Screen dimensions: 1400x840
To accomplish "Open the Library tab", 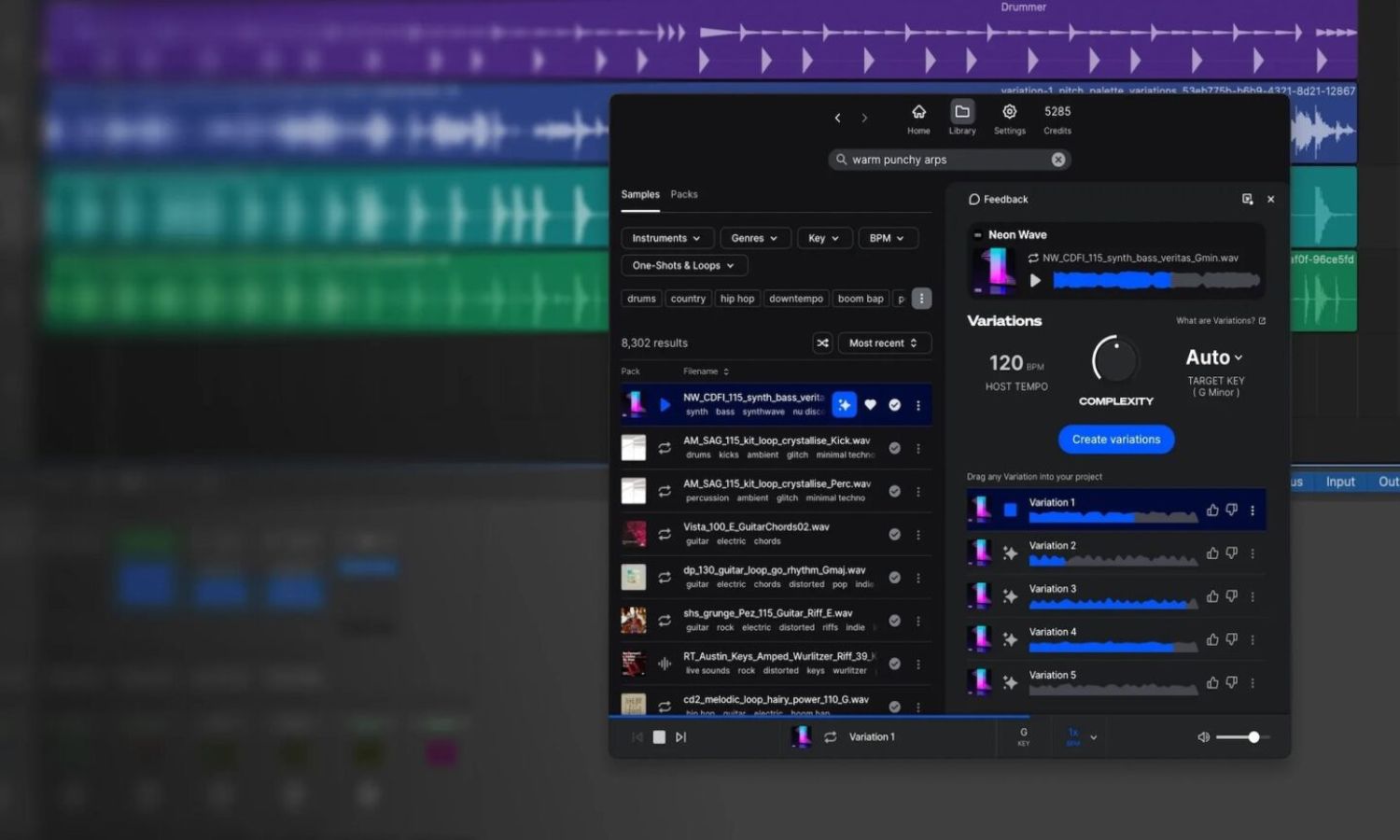I will [x=962, y=113].
